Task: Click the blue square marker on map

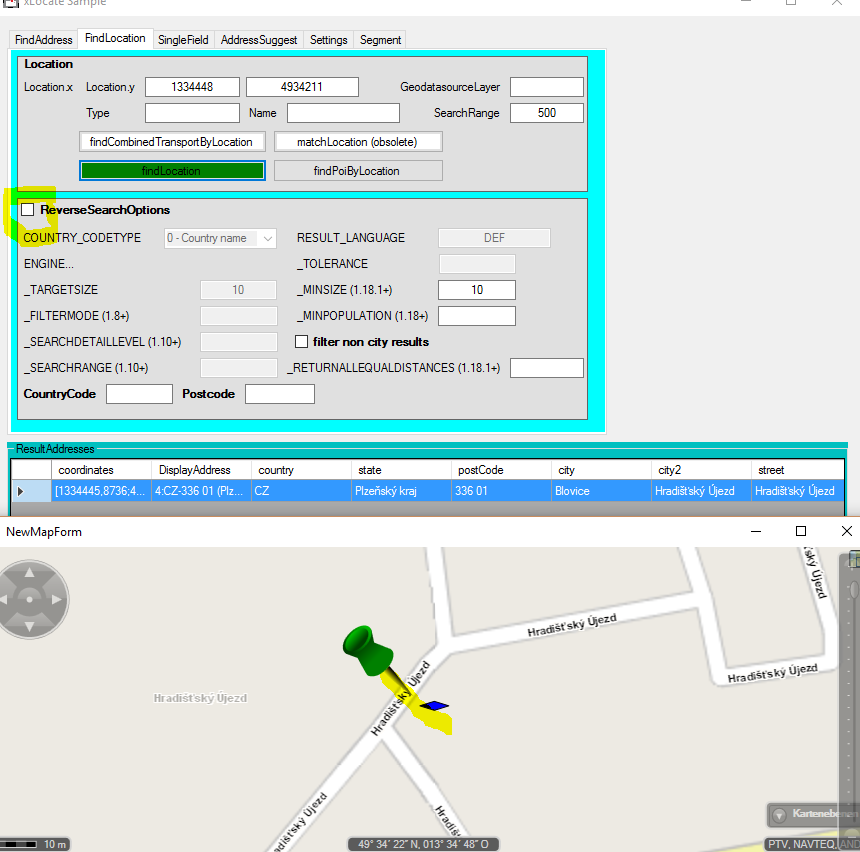Action: tap(434, 706)
